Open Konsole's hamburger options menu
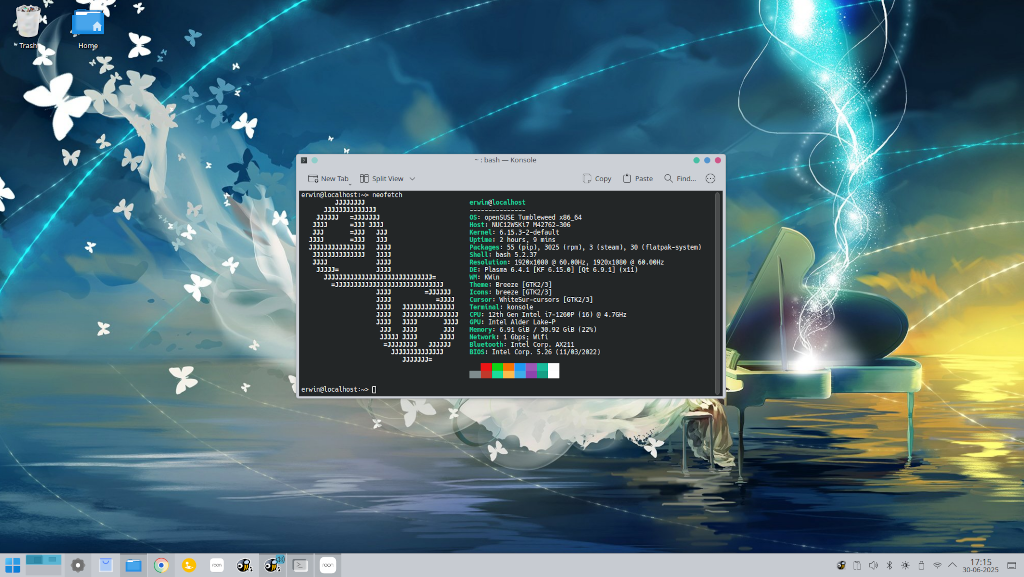1024x577 pixels. click(x=711, y=178)
